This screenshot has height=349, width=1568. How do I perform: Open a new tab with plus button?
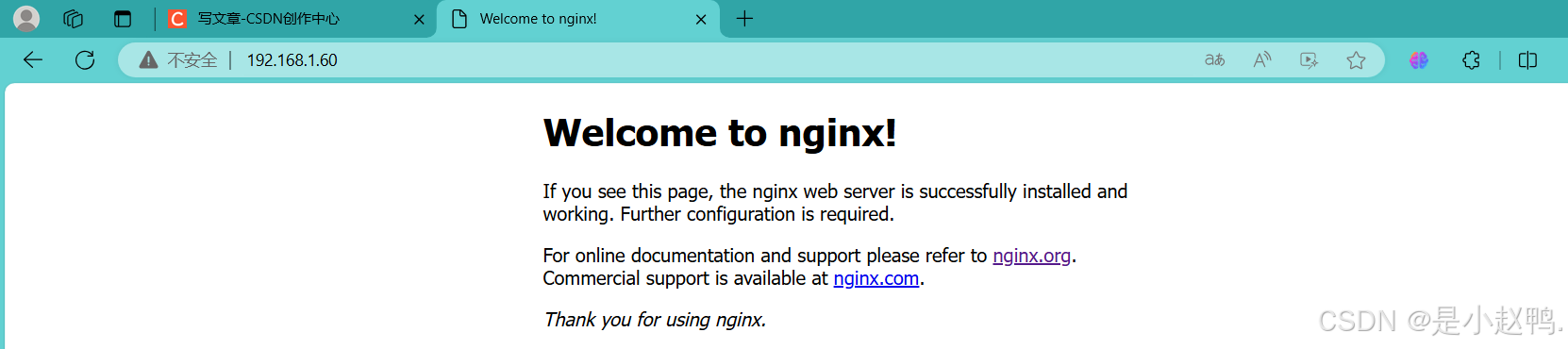point(744,19)
